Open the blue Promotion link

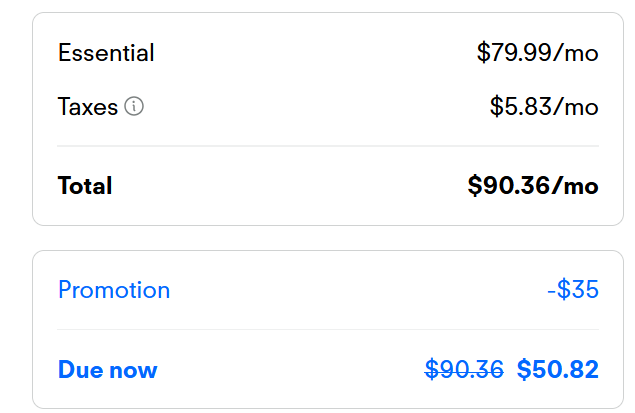114,290
